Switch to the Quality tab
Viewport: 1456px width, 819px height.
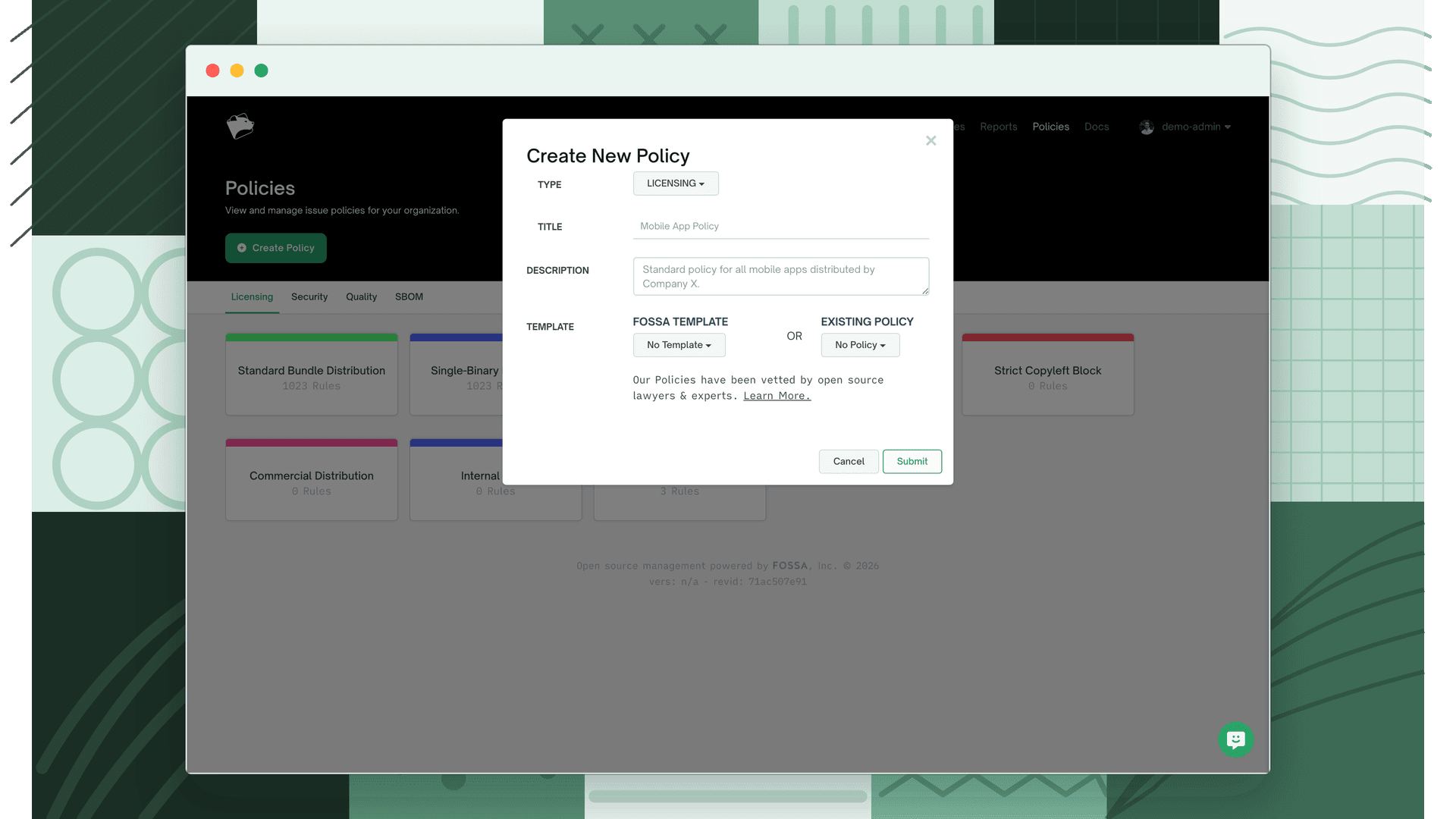pyautogui.click(x=361, y=297)
